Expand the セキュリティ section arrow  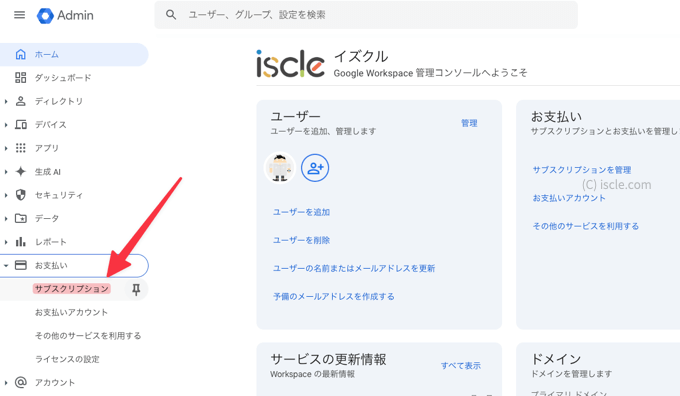coord(6,195)
